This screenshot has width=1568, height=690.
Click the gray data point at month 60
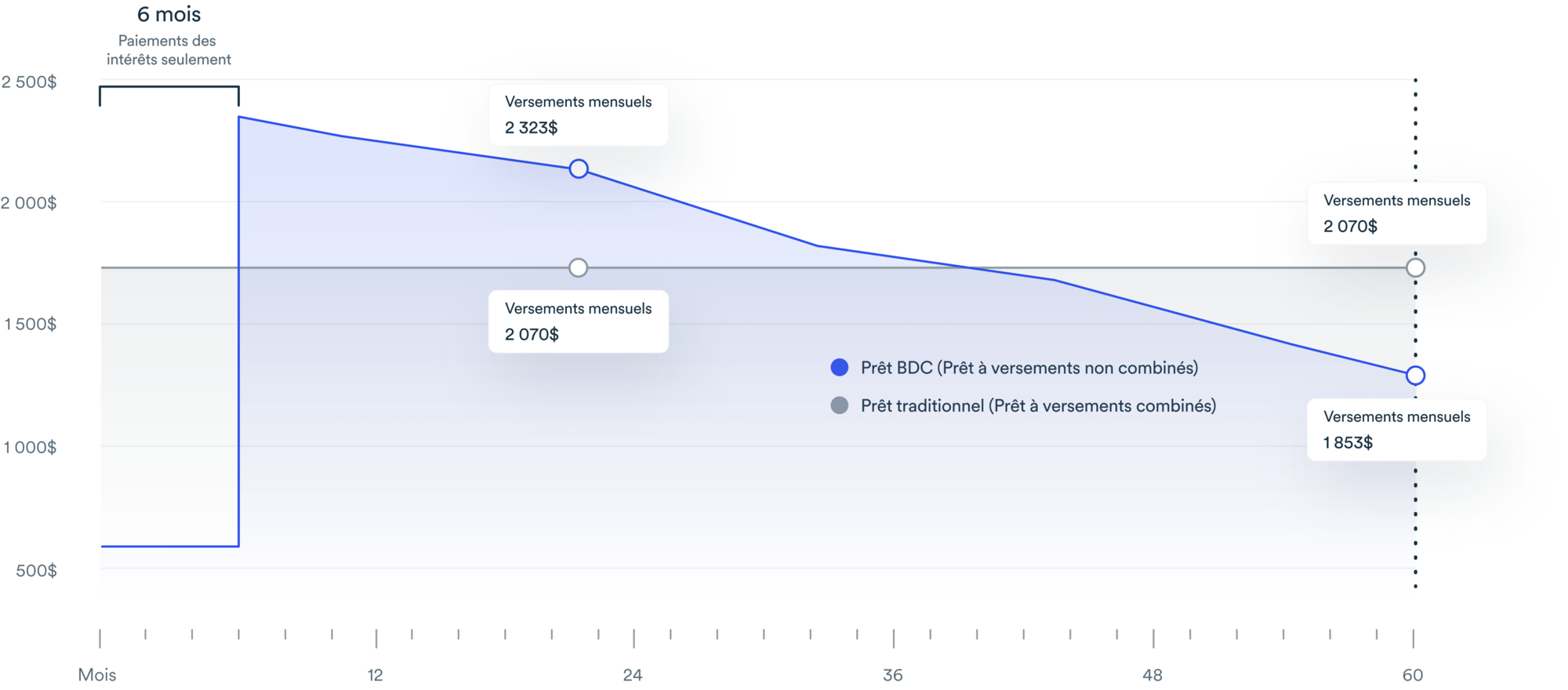click(1415, 268)
